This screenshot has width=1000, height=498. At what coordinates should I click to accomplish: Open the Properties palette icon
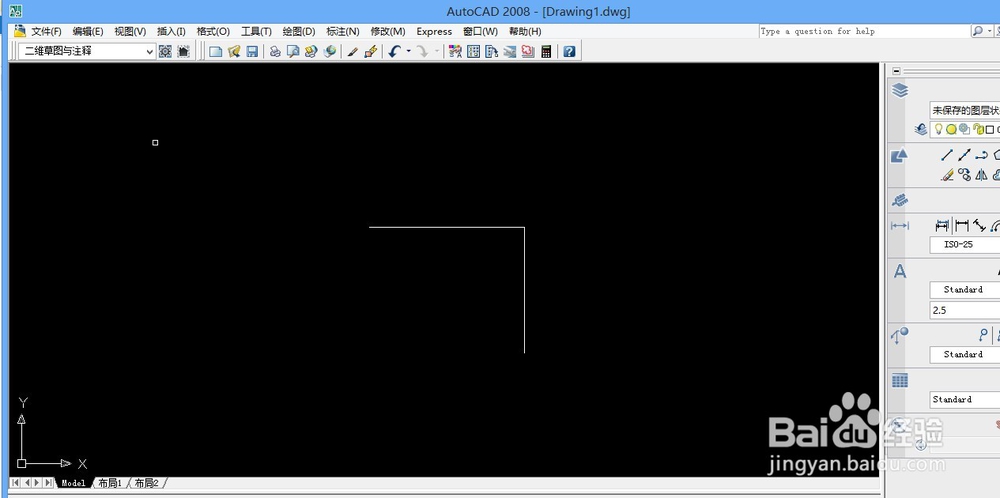[x=455, y=52]
